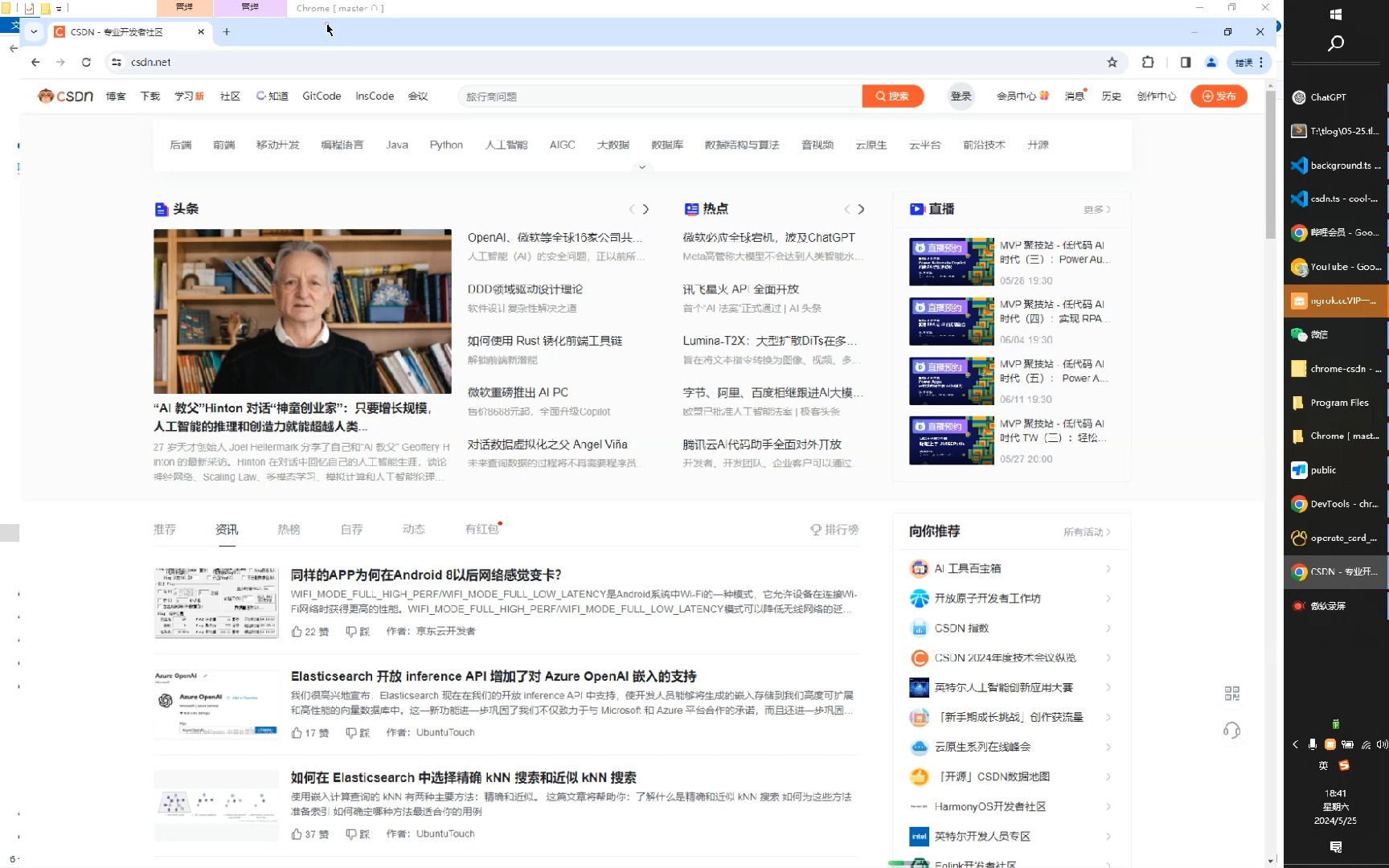This screenshot has width=1389, height=868.
Task: Switch to background.ts VS Code window
Action: coord(1336,166)
